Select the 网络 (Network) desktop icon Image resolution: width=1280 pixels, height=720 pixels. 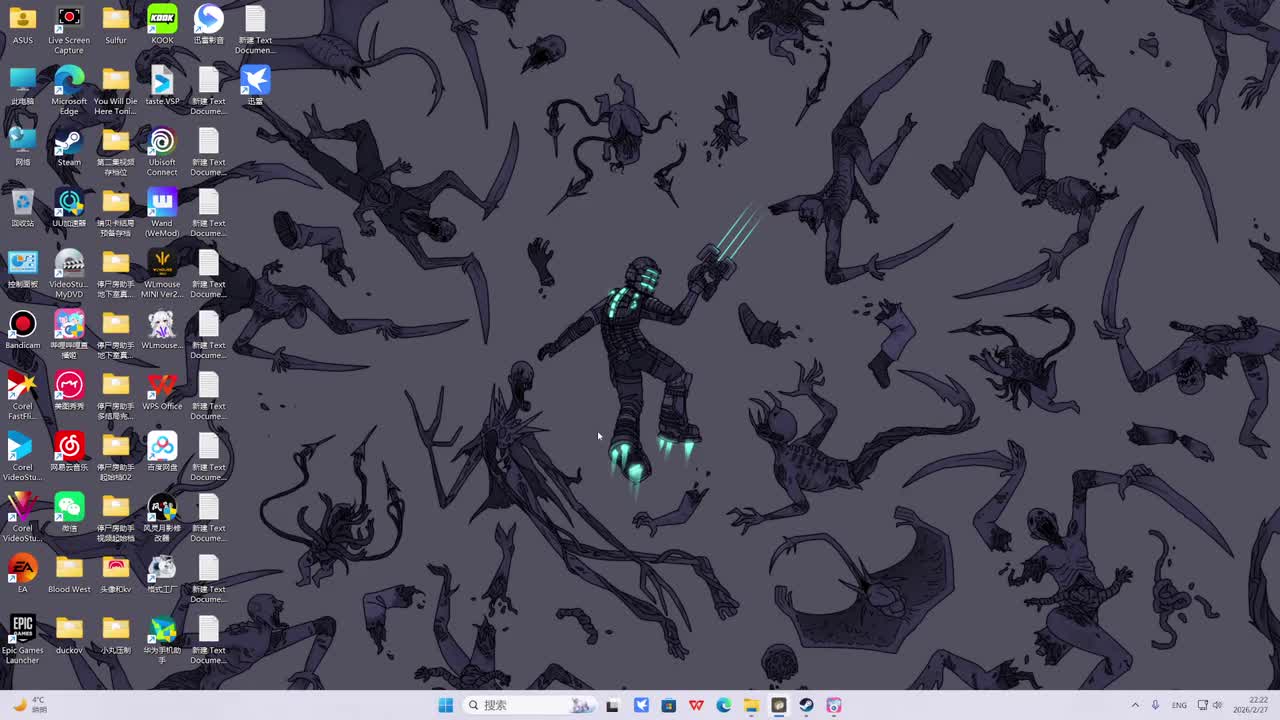[22, 147]
